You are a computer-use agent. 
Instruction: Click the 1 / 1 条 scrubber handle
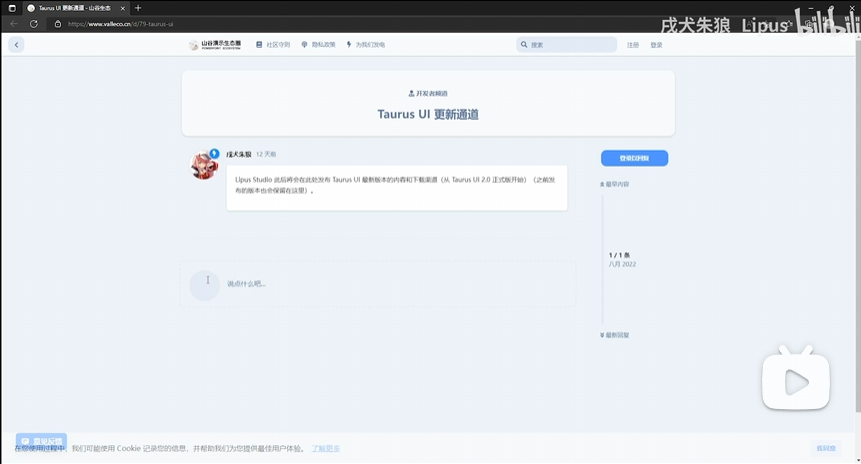coord(620,259)
